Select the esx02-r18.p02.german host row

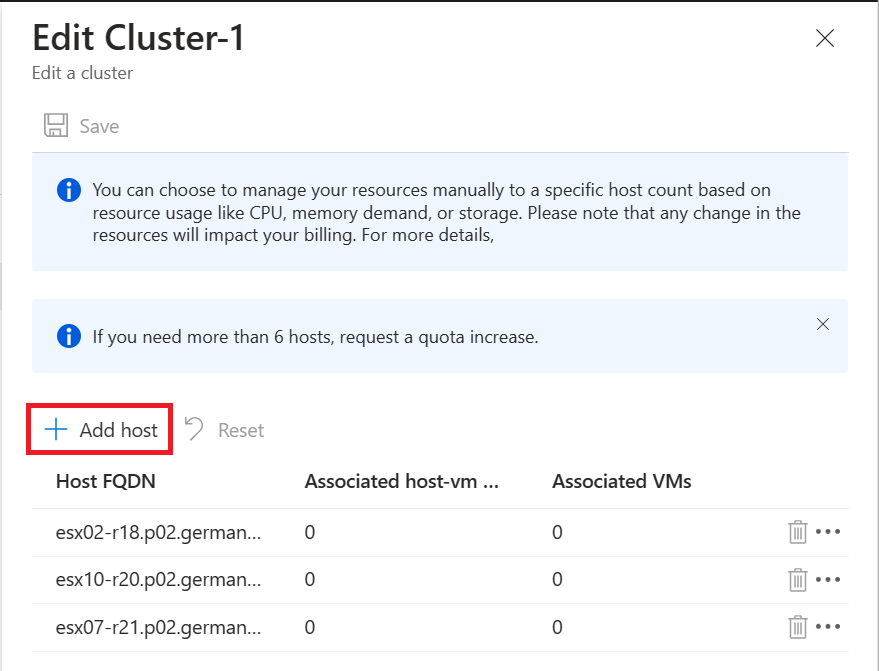[x=440, y=532]
